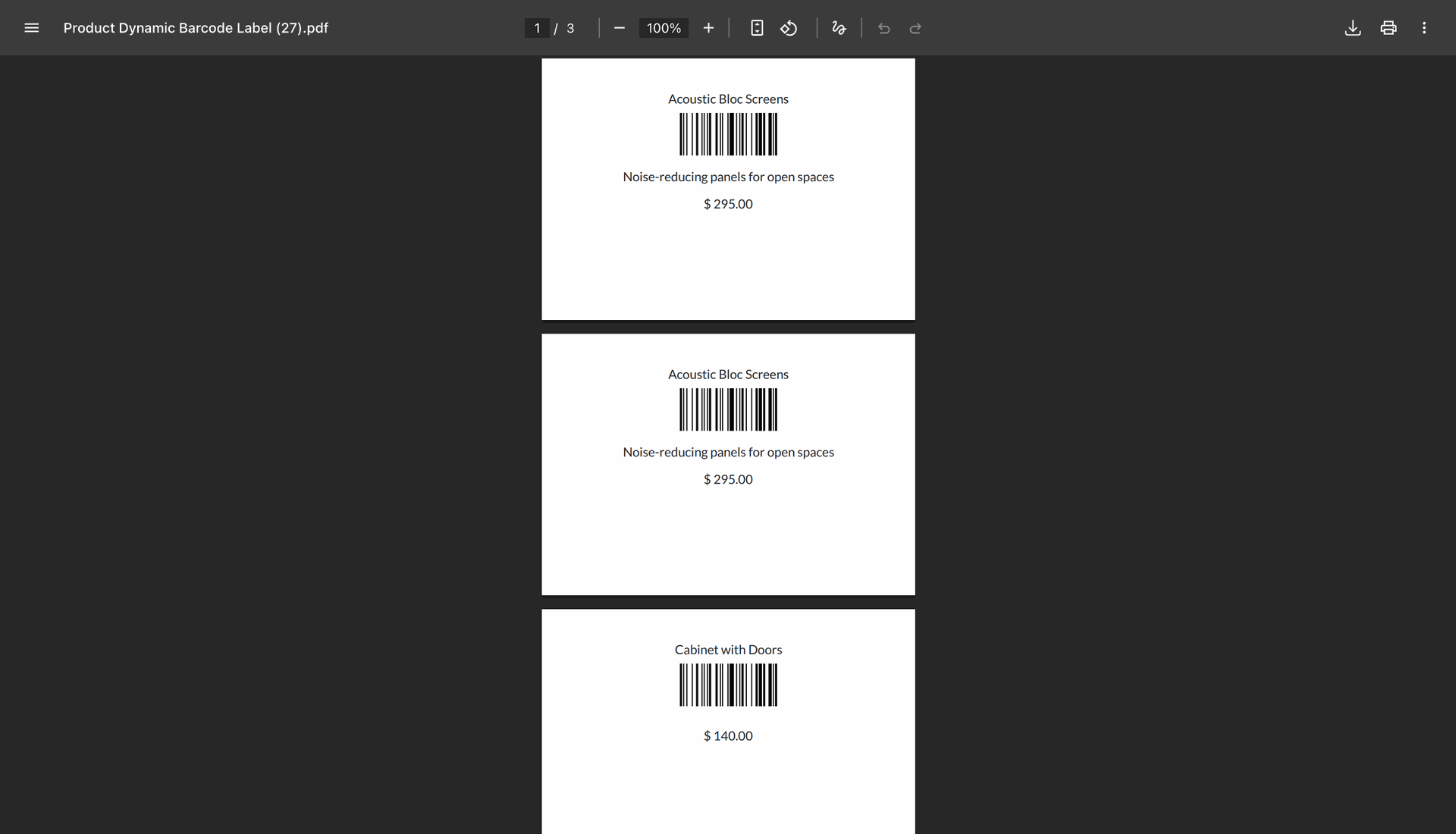Download the PDF file
Viewport: 1456px width, 834px height.
click(1353, 28)
